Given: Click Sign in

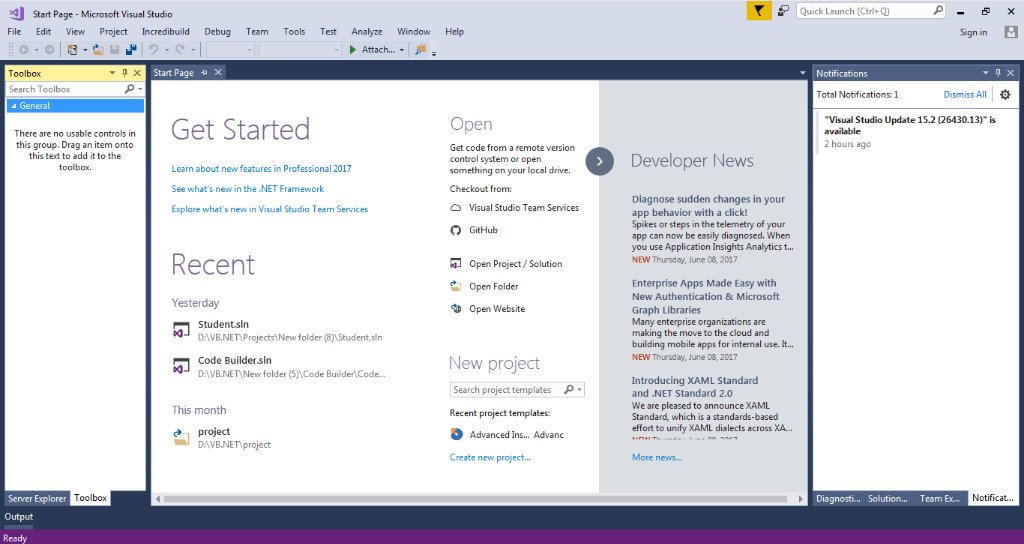Looking at the screenshot, I should pyautogui.click(x=973, y=32).
